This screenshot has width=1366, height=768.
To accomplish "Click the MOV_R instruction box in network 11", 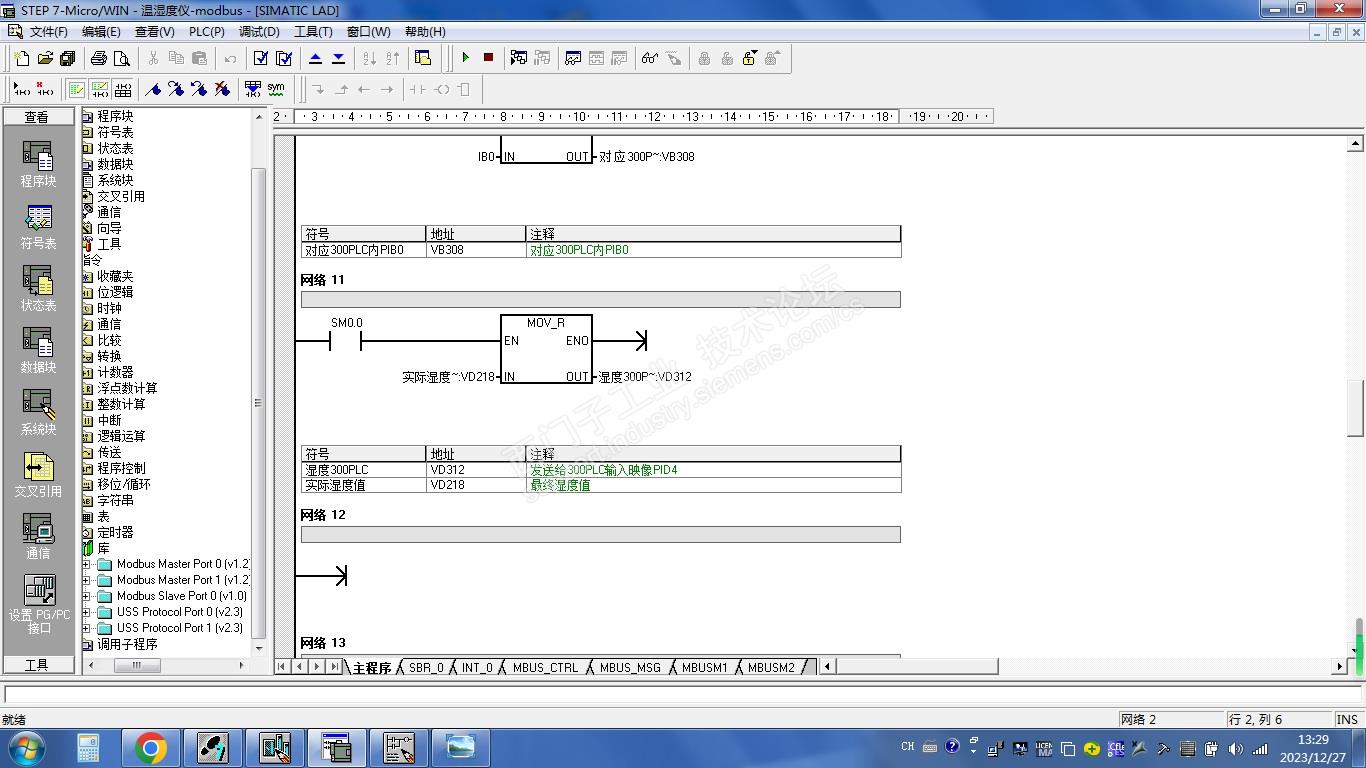I will 546,349.
